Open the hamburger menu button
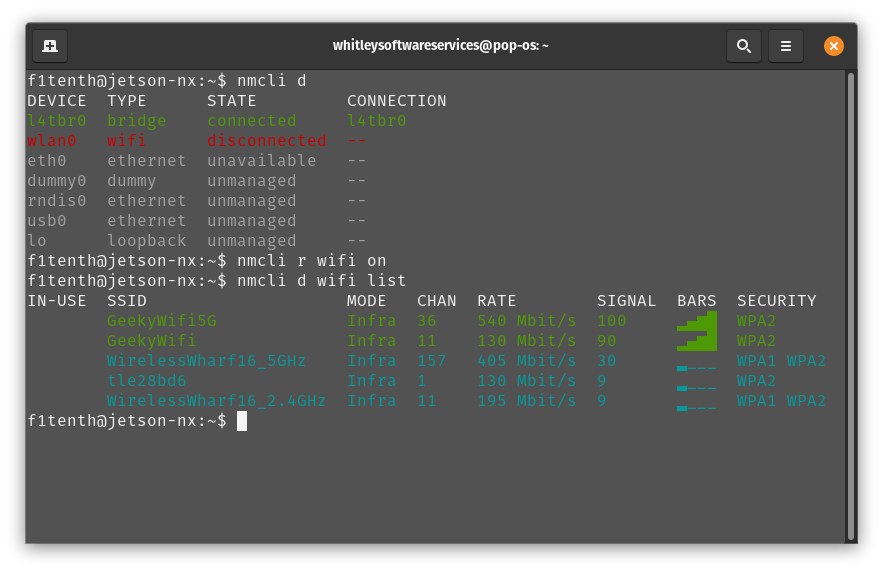The image size is (883, 572). 786,46
